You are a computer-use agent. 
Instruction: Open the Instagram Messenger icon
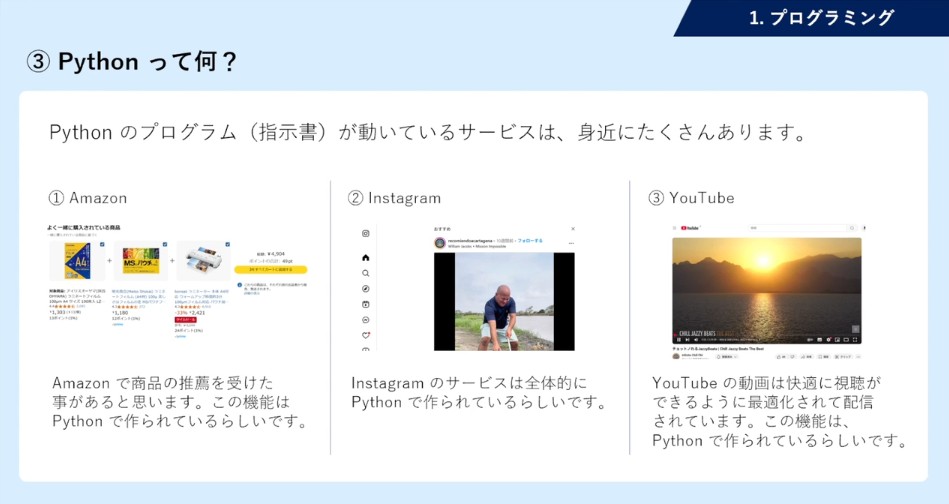click(366, 319)
